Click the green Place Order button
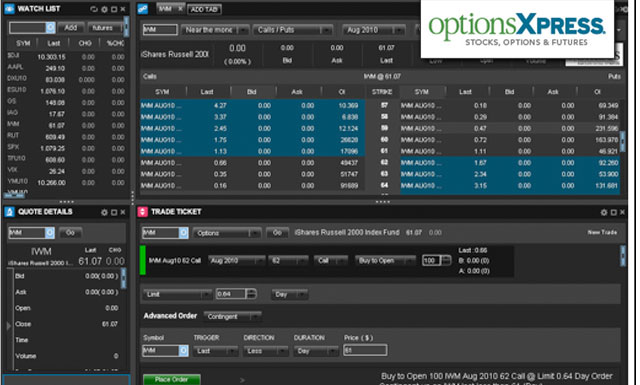The image size is (640, 385). [x=172, y=379]
